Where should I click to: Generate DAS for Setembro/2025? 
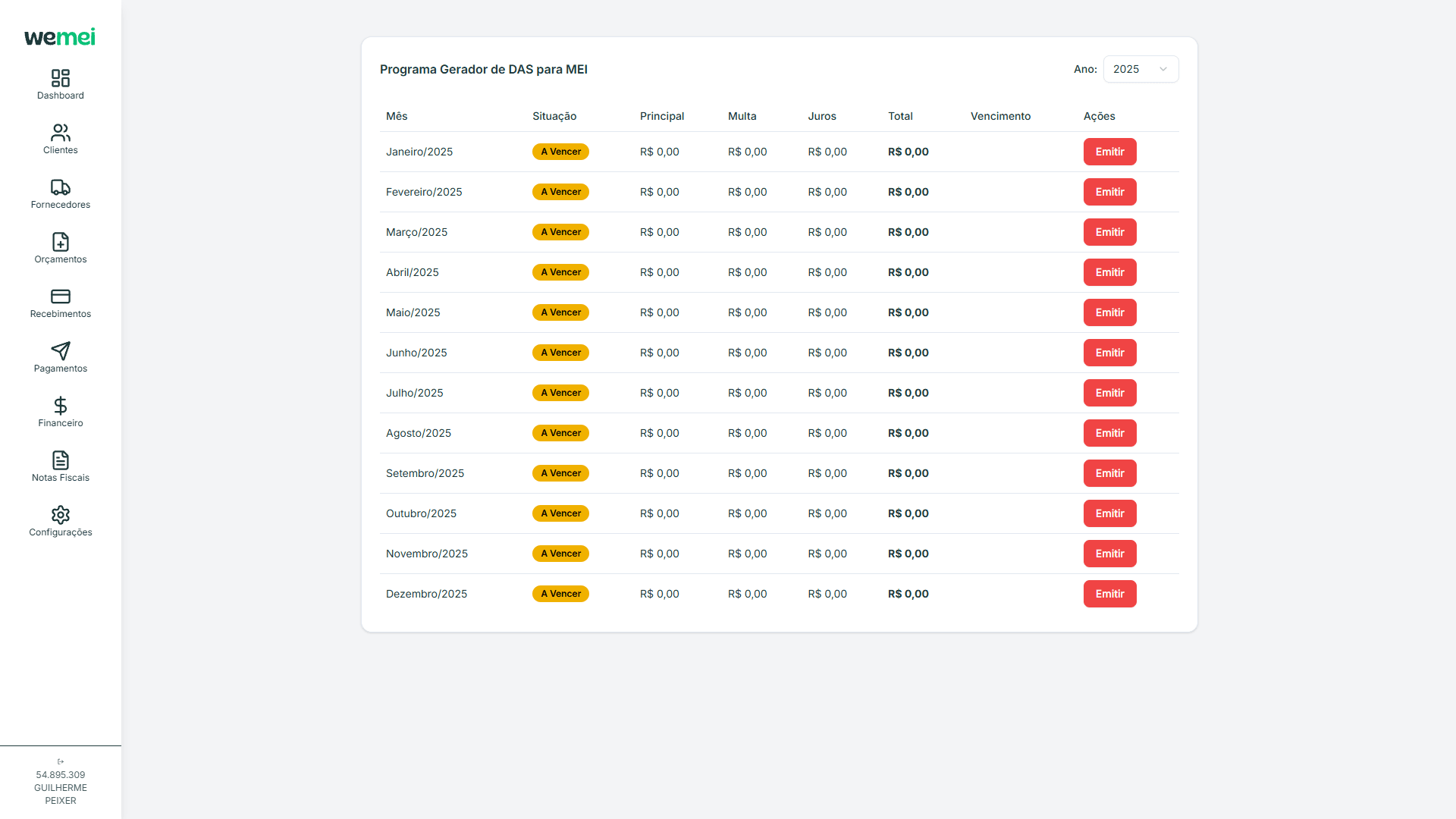point(1109,473)
